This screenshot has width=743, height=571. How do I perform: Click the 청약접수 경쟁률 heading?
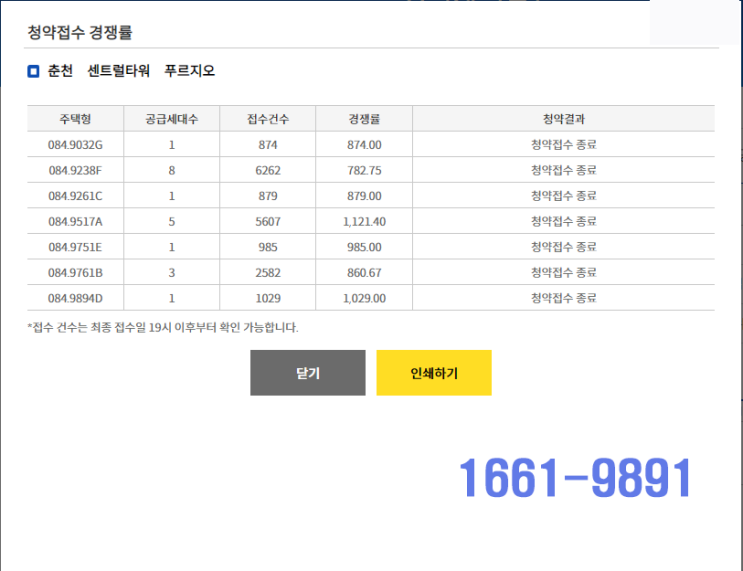80,32
